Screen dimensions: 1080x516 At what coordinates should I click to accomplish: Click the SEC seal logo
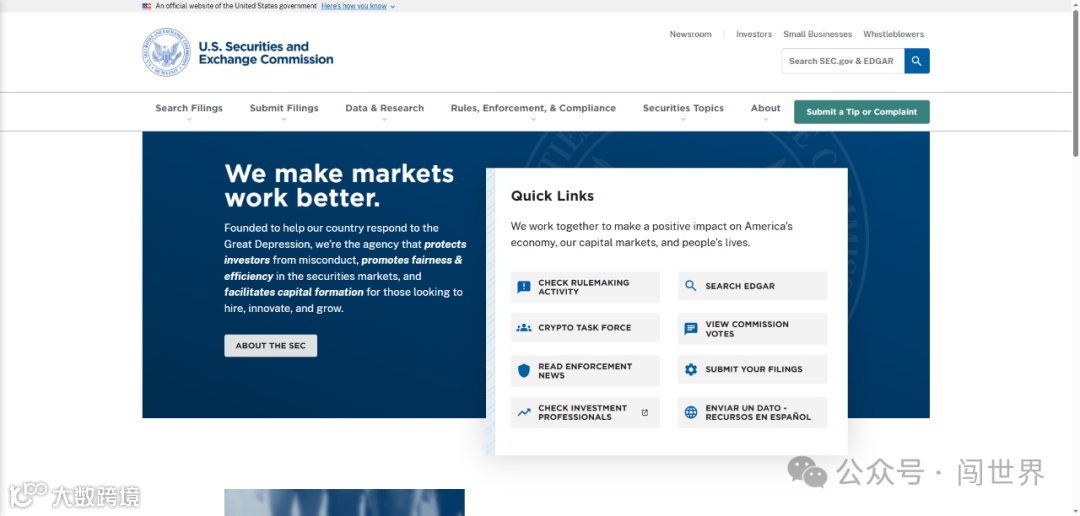[166, 52]
